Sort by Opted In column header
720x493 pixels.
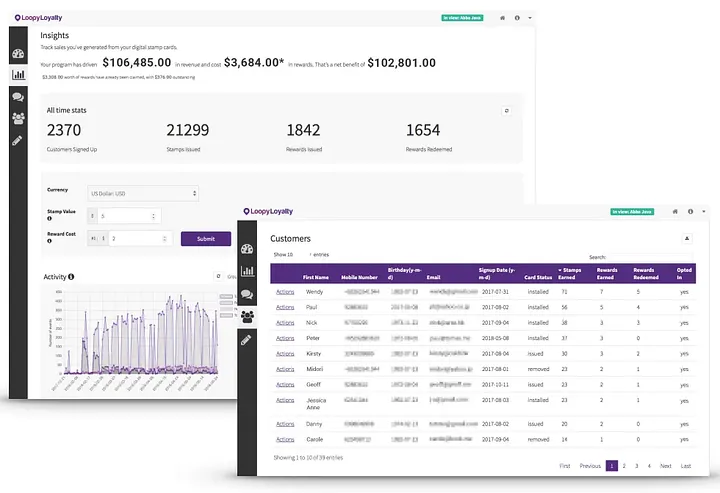point(684,274)
